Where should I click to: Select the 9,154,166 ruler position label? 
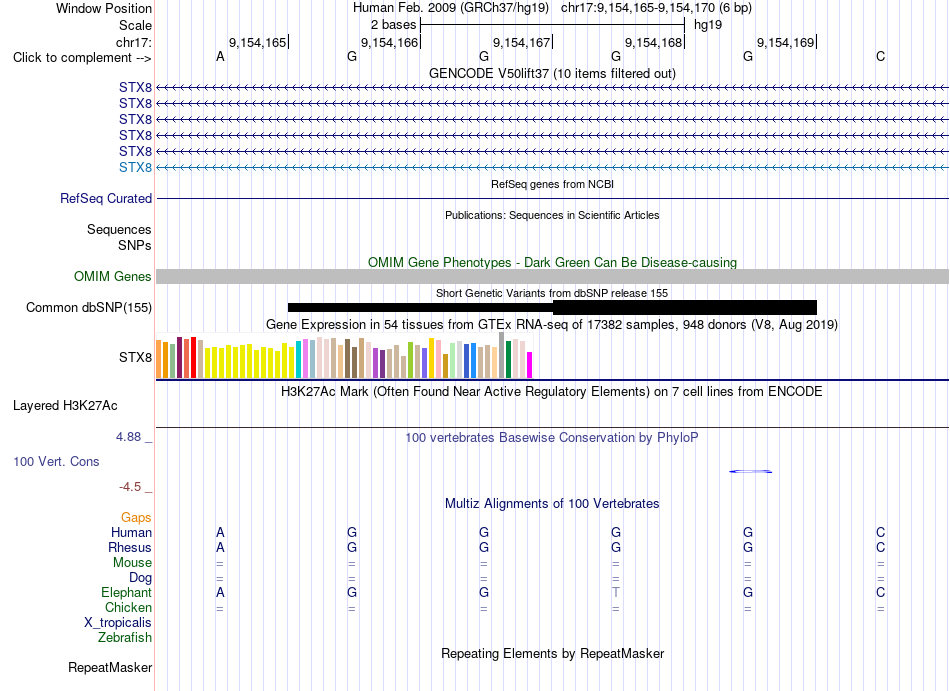[390, 42]
